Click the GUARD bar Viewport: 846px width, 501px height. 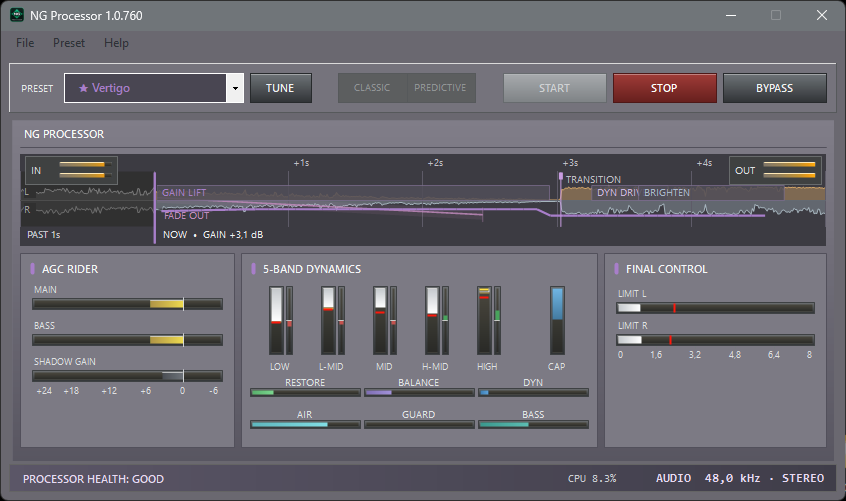tap(419, 424)
